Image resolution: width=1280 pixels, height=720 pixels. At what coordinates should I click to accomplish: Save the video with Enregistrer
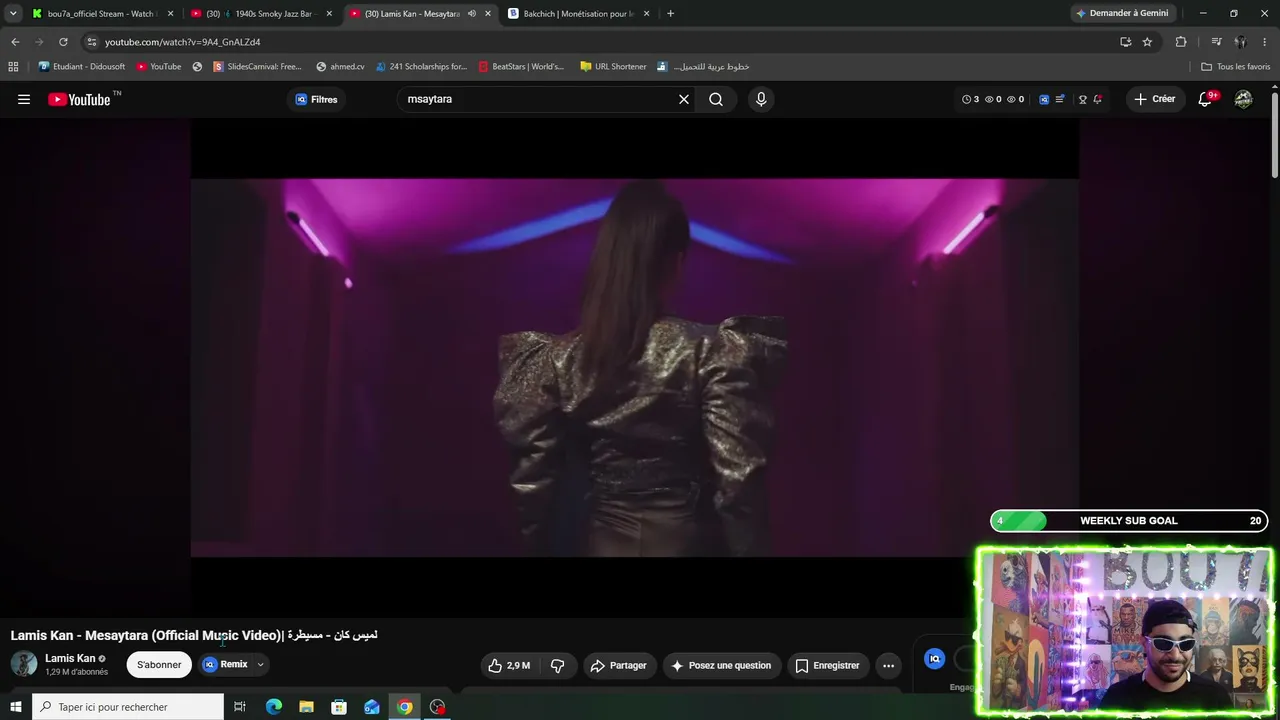[x=827, y=665]
